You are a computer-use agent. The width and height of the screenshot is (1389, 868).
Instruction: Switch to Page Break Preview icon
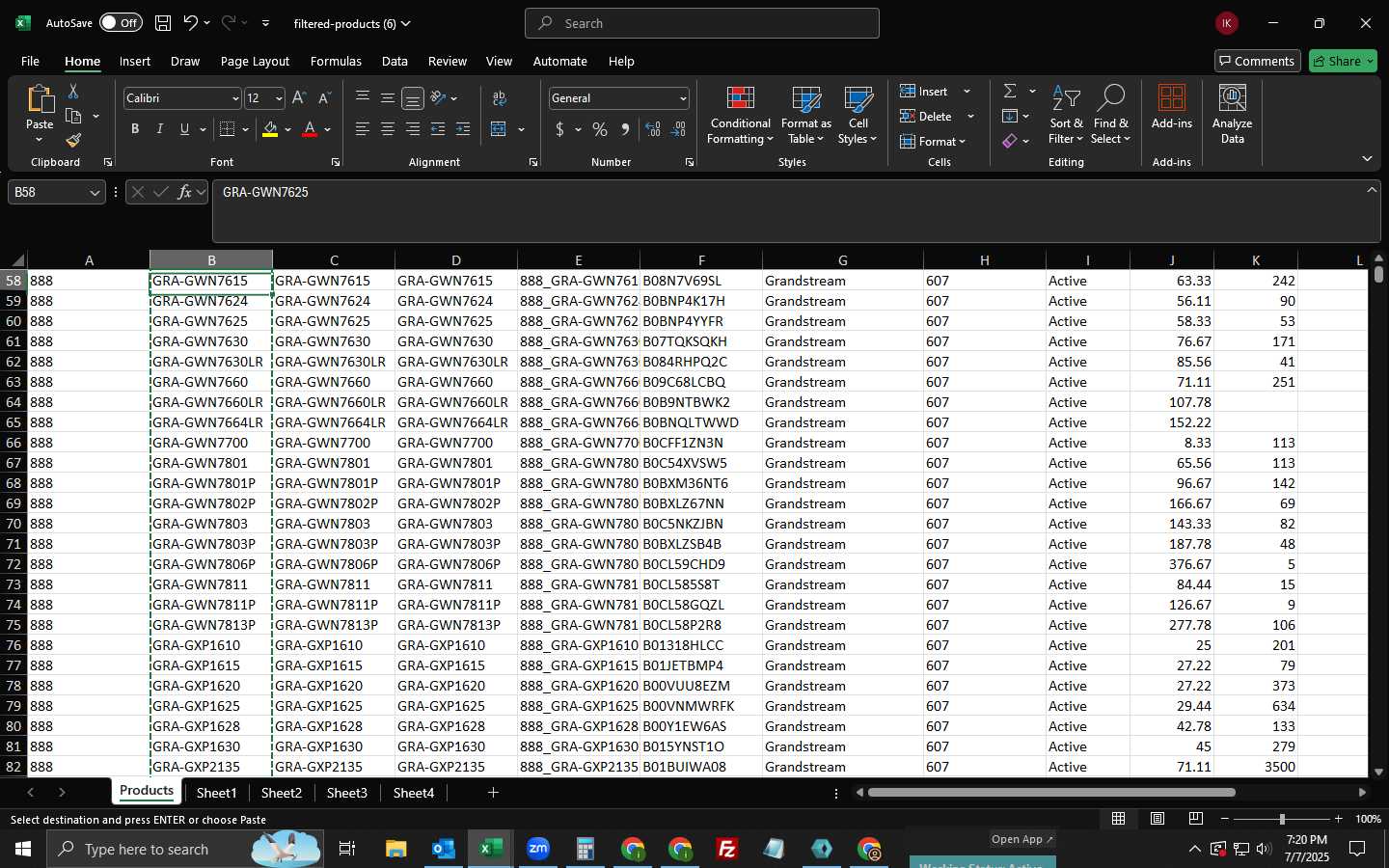[x=1196, y=819]
